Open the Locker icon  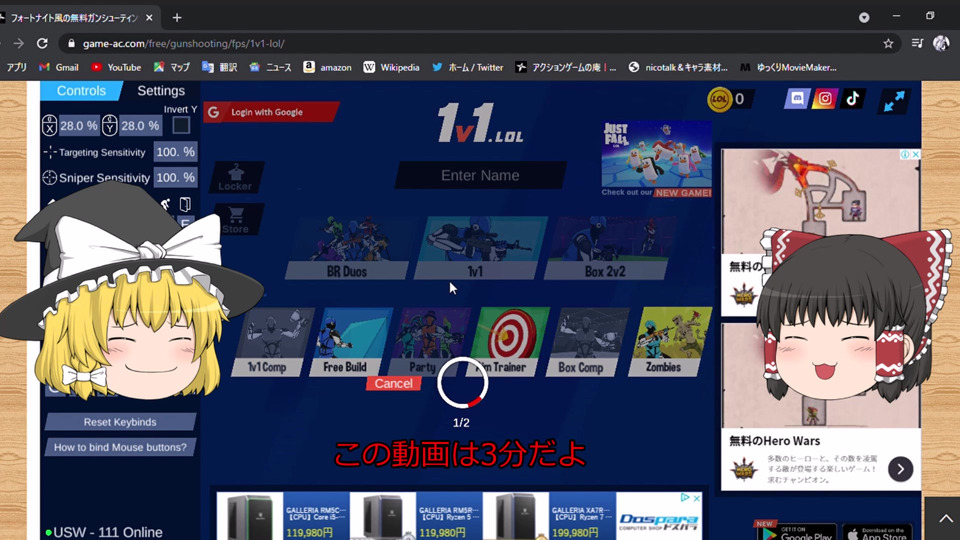tap(235, 178)
